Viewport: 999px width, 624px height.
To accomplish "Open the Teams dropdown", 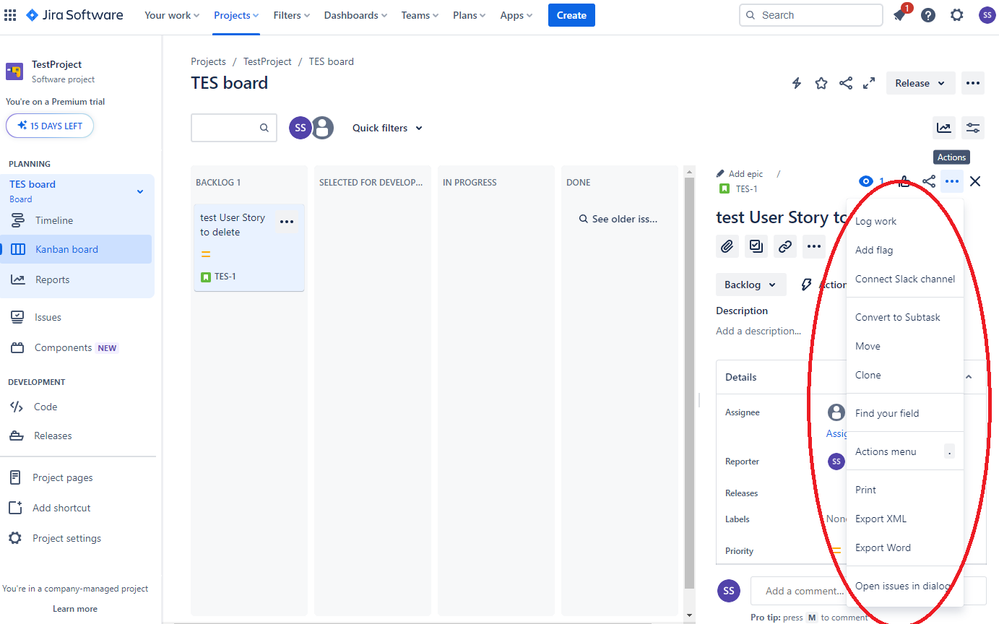I will click(419, 15).
